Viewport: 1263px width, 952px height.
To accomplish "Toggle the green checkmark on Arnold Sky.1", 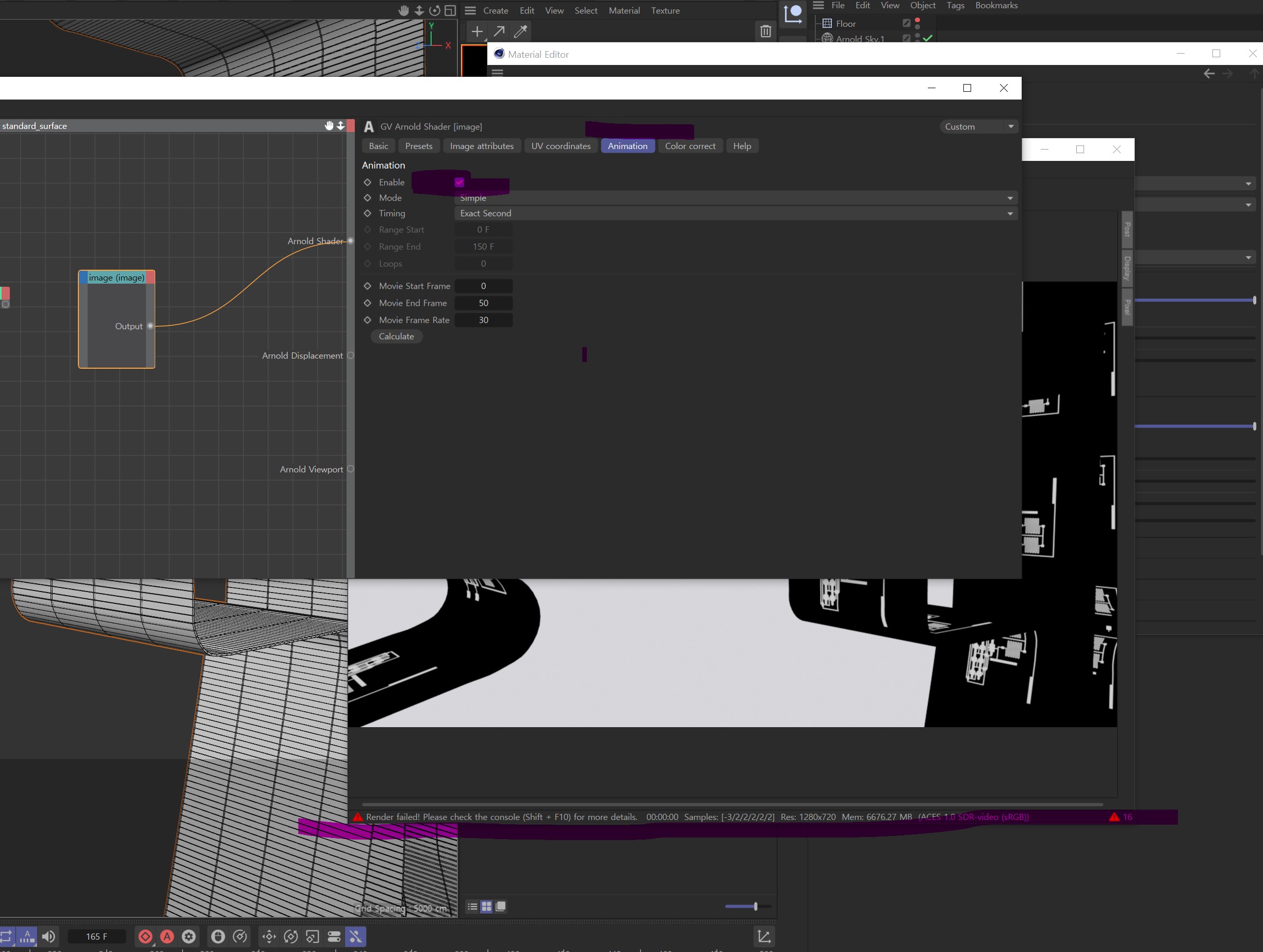I will click(x=927, y=38).
